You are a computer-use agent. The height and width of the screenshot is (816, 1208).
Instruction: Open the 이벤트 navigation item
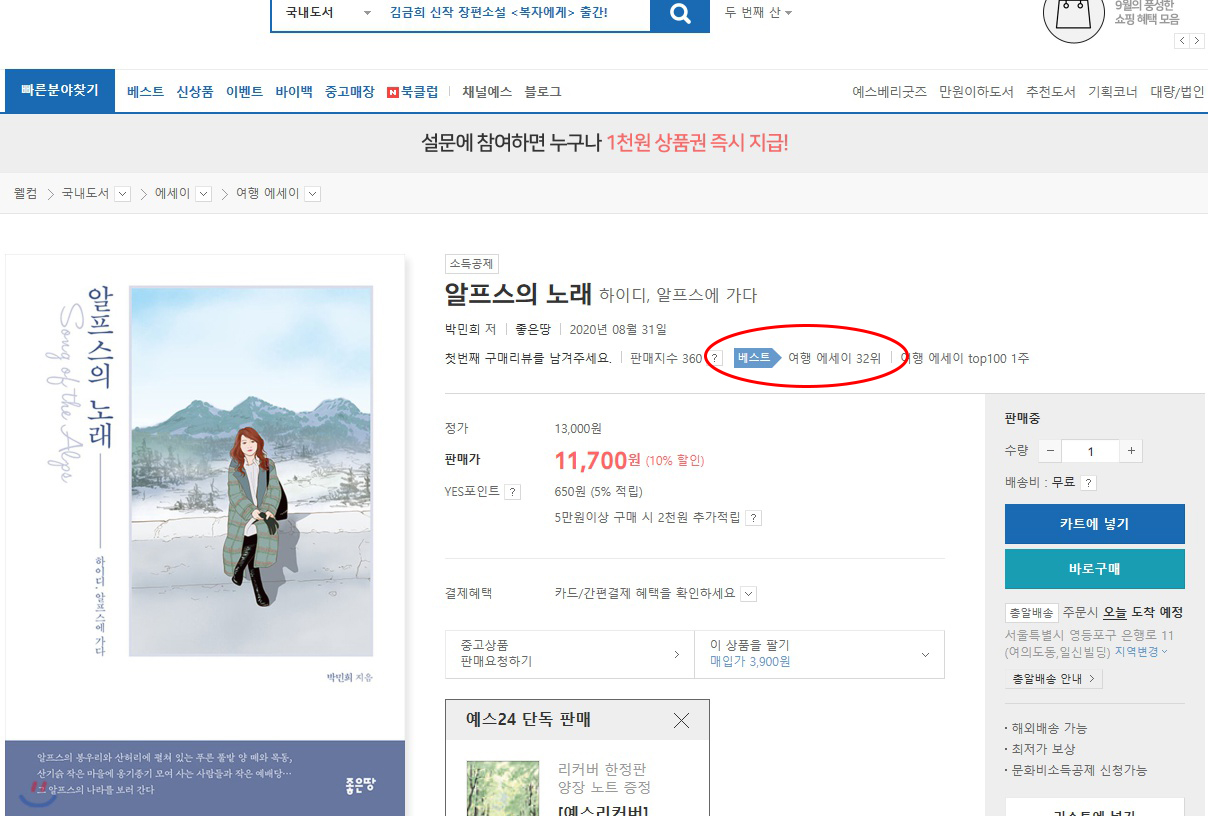(244, 92)
